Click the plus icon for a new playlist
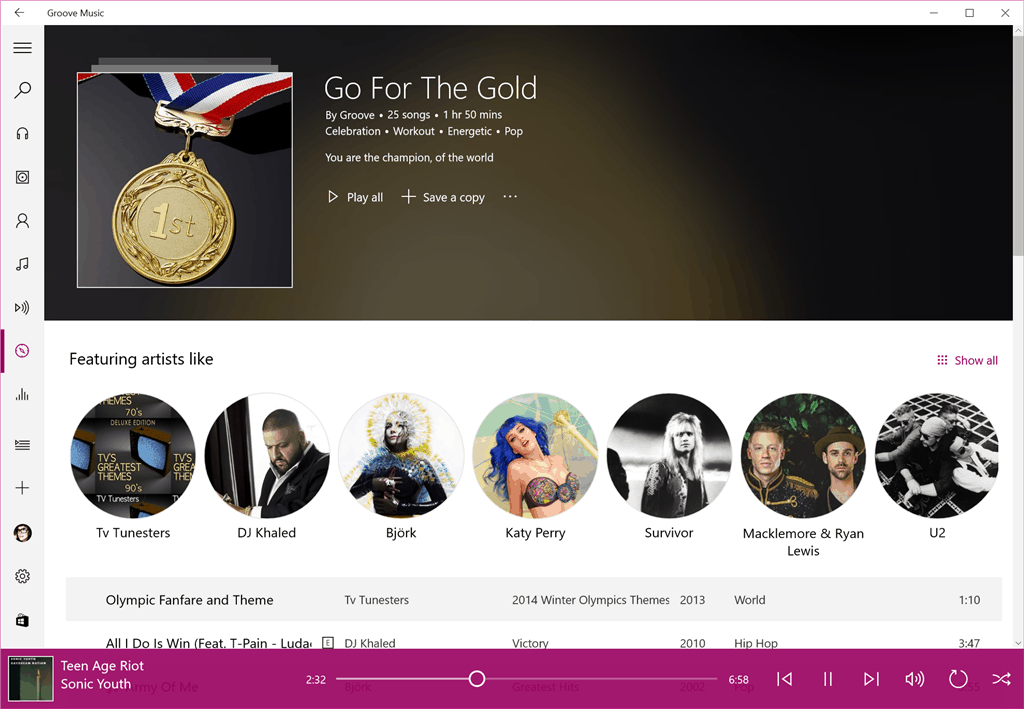Screen dimensions: 1024x709 pos(22,488)
